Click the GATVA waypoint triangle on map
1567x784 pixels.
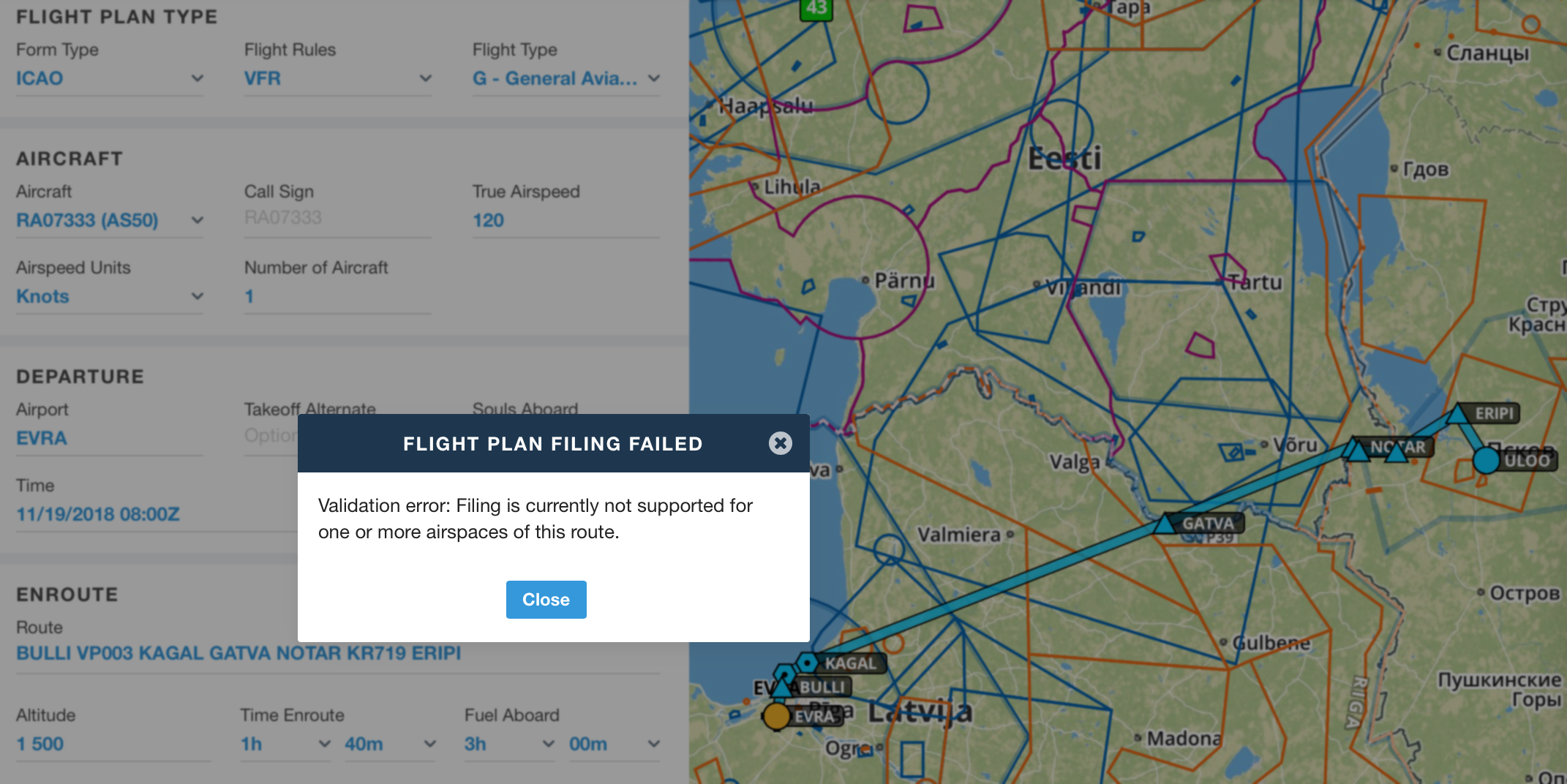click(1164, 524)
